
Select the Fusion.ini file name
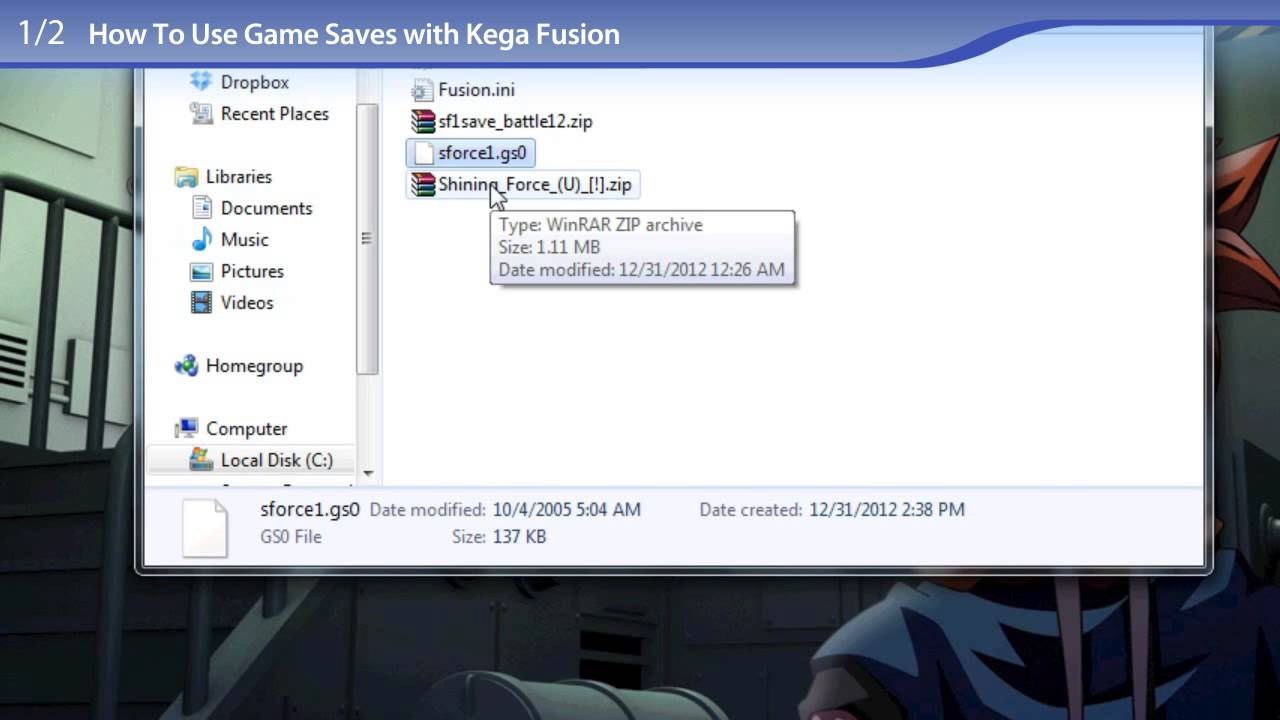tap(477, 90)
